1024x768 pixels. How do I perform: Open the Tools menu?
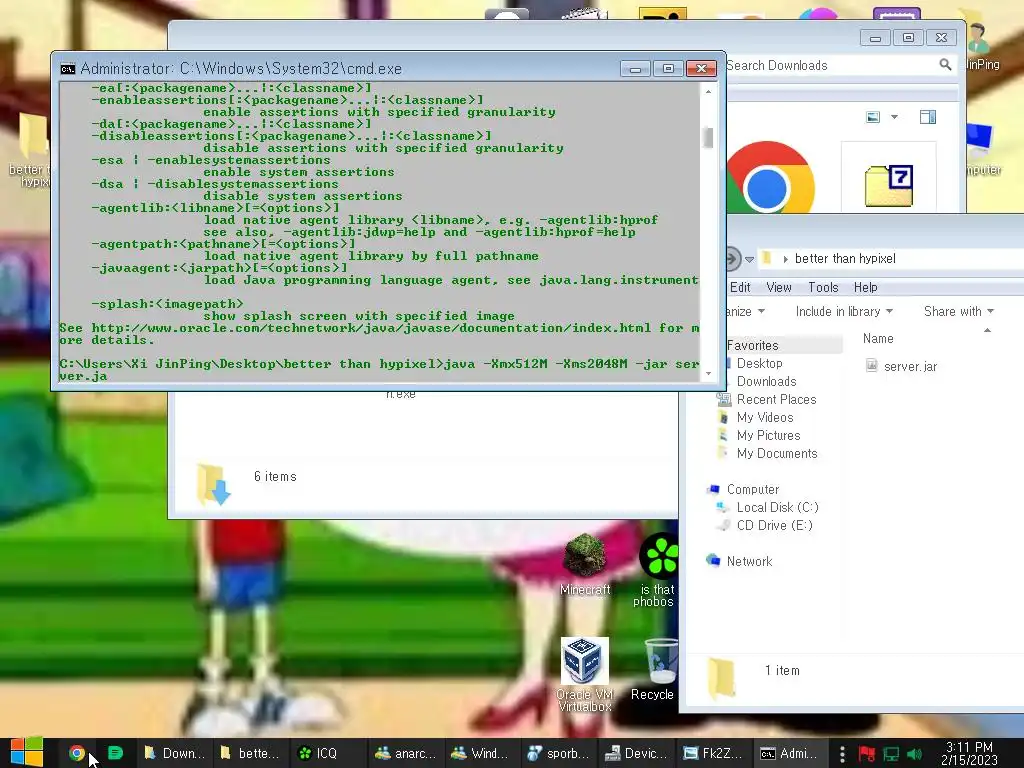tap(823, 287)
